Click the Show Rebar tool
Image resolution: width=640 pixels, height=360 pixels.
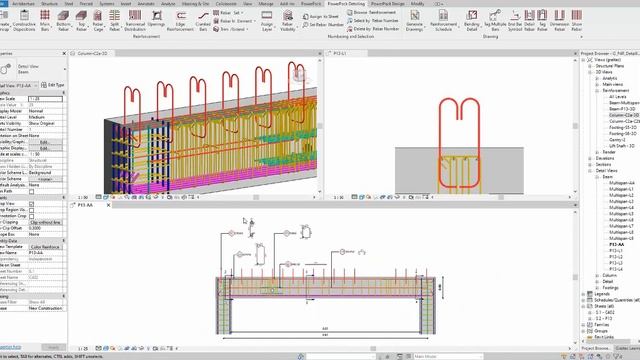point(576,20)
